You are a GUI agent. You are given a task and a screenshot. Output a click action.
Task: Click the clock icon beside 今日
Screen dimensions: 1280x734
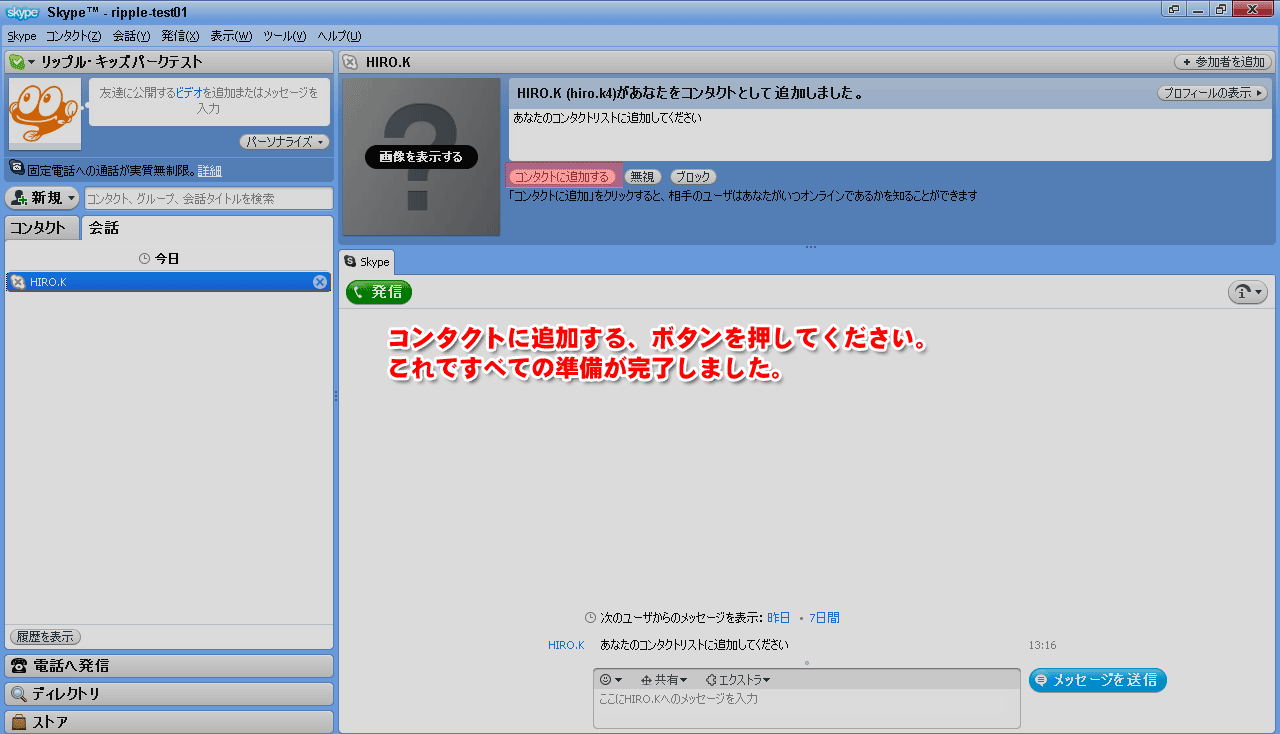point(144,258)
